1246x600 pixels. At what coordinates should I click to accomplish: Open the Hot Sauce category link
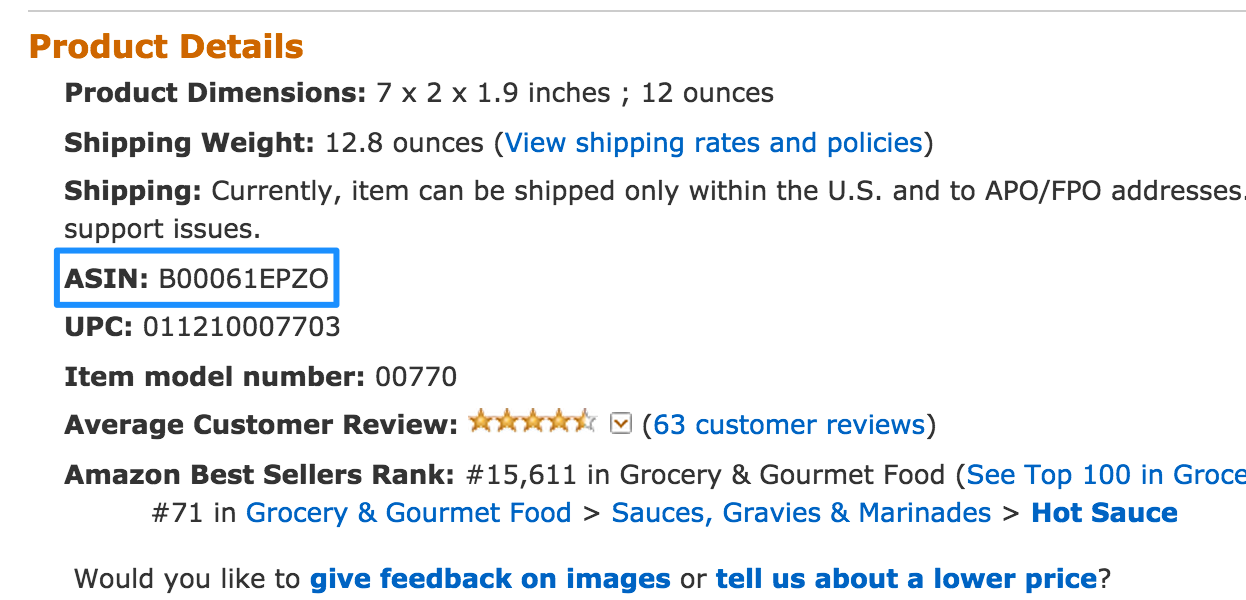(1104, 513)
